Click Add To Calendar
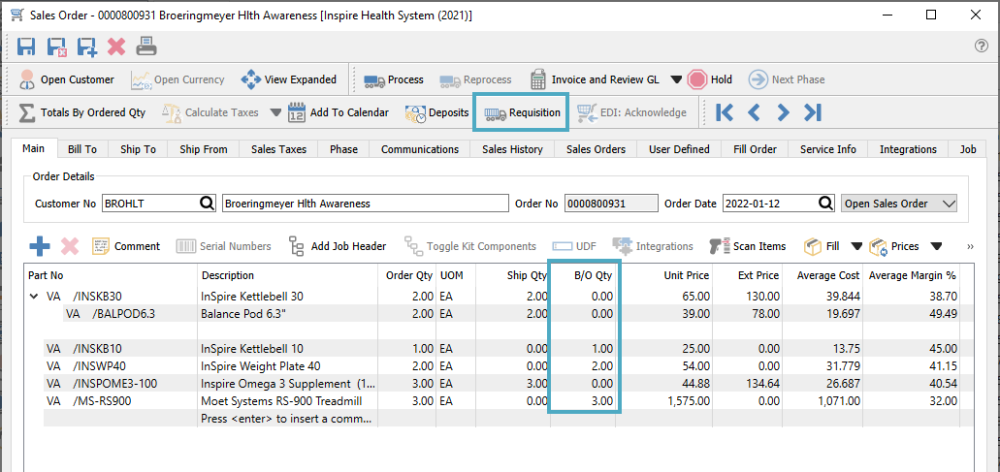The height and width of the screenshot is (472, 1000). 338,113
